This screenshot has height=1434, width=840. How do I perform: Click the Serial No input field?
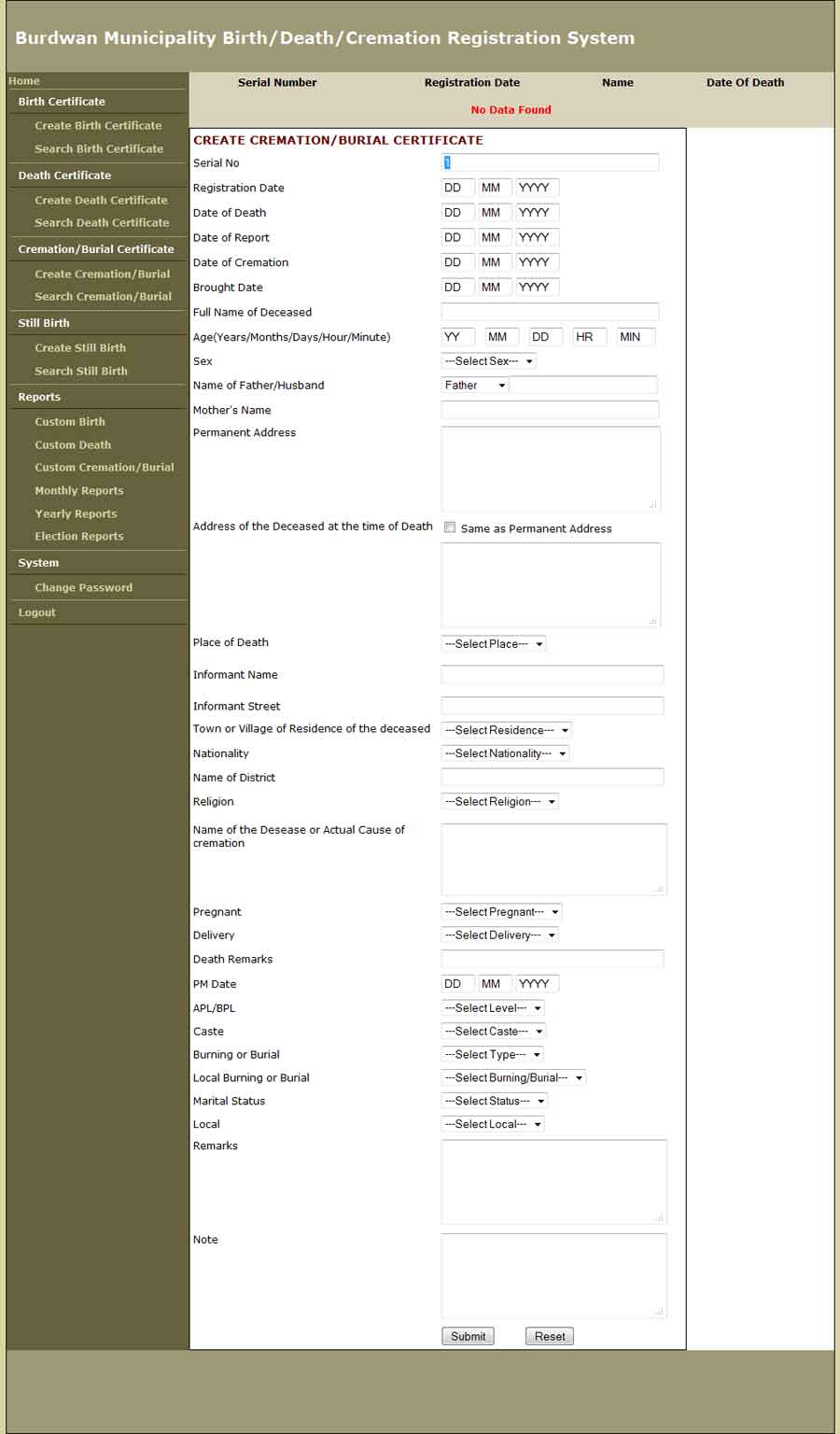550,162
